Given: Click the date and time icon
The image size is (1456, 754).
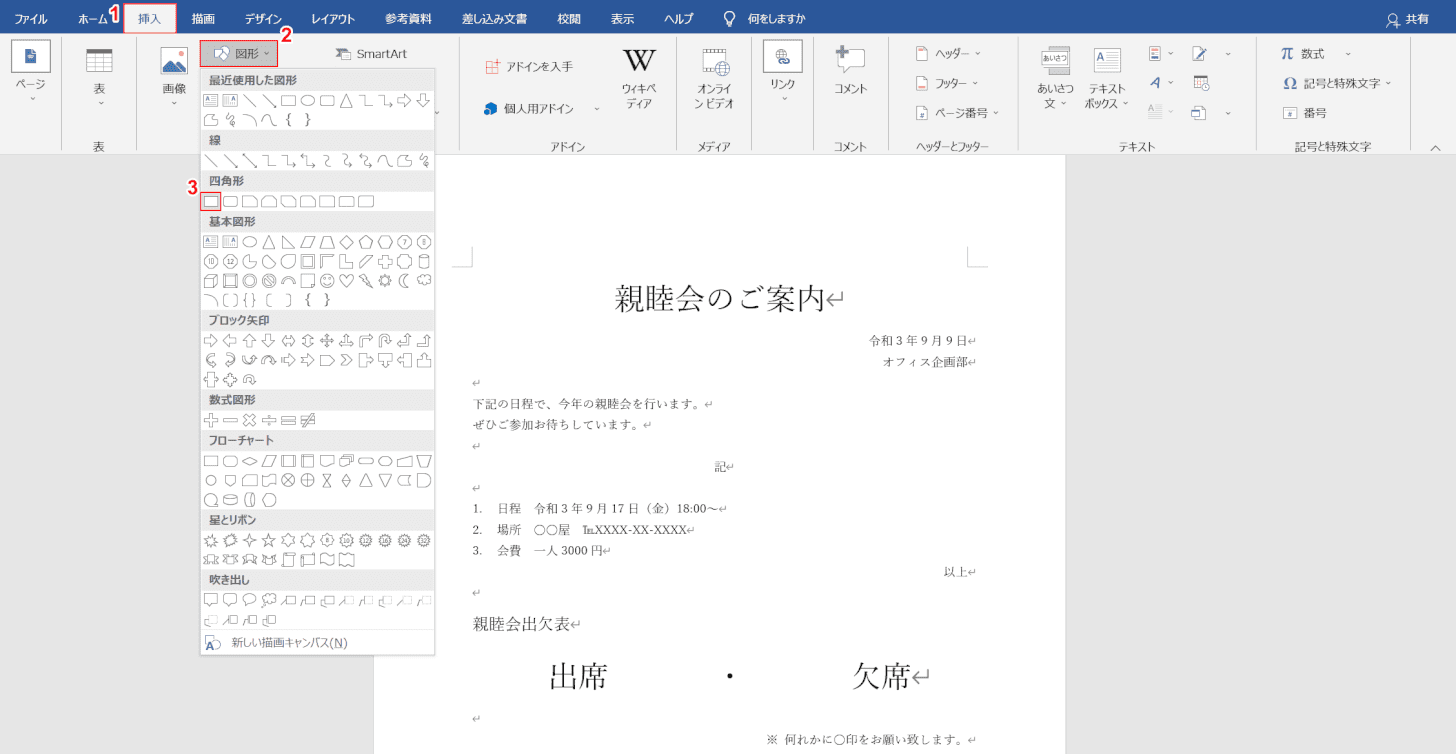Looking at the screenshot, I should coord(1201,83).
